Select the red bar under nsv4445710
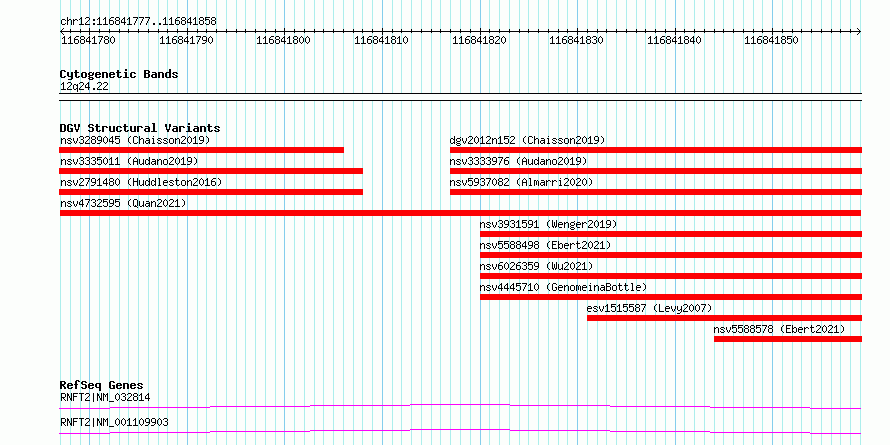Screen dimensions: 890x445 tap(671, 297)
